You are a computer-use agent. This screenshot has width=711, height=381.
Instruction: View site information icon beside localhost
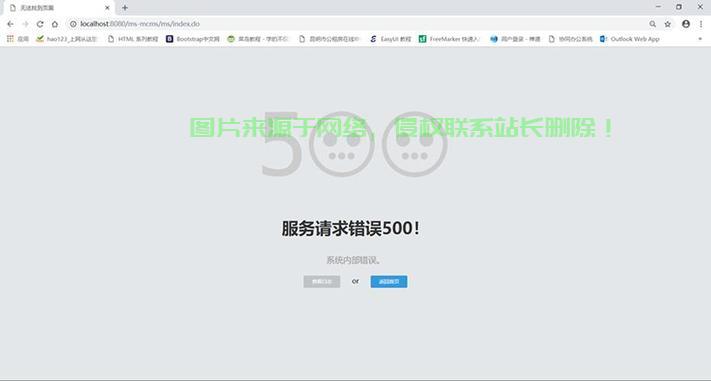pos(73,24)
